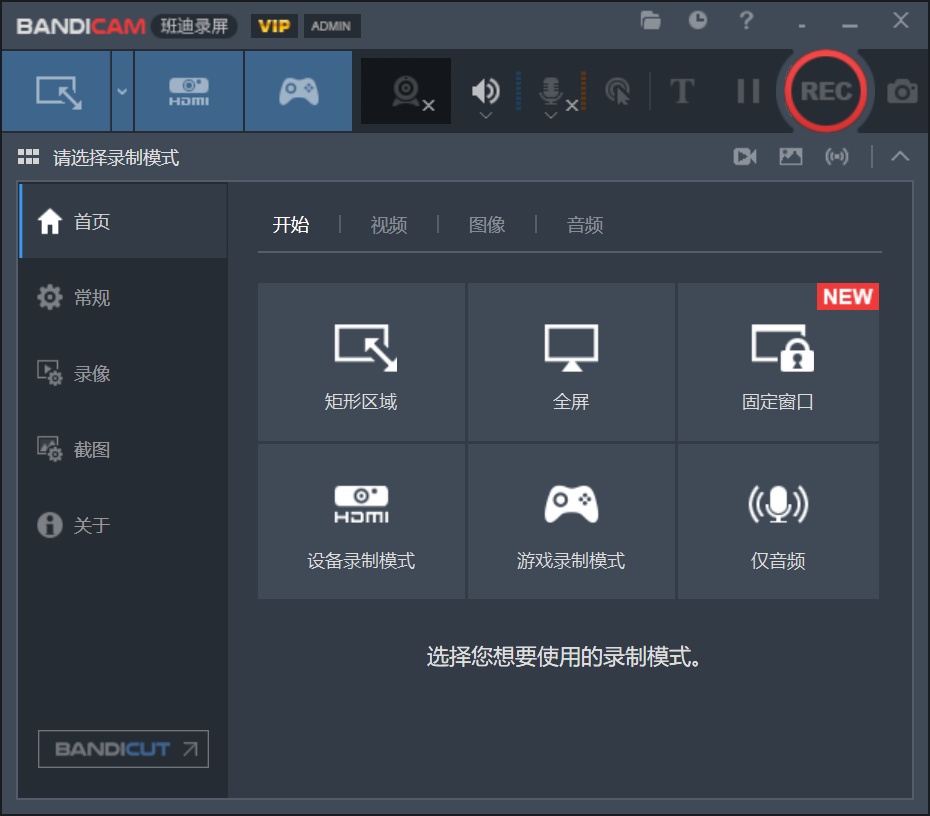Open the output folder icon
The image size is (930, 816).
tap(650, 20)
